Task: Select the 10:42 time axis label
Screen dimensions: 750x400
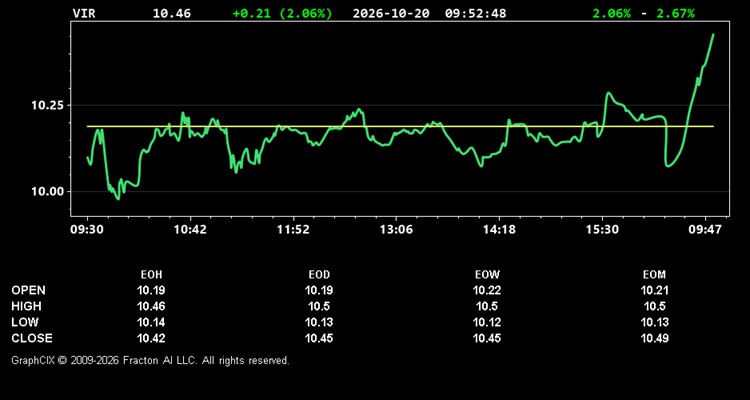Action: click(x=190, y=230)
